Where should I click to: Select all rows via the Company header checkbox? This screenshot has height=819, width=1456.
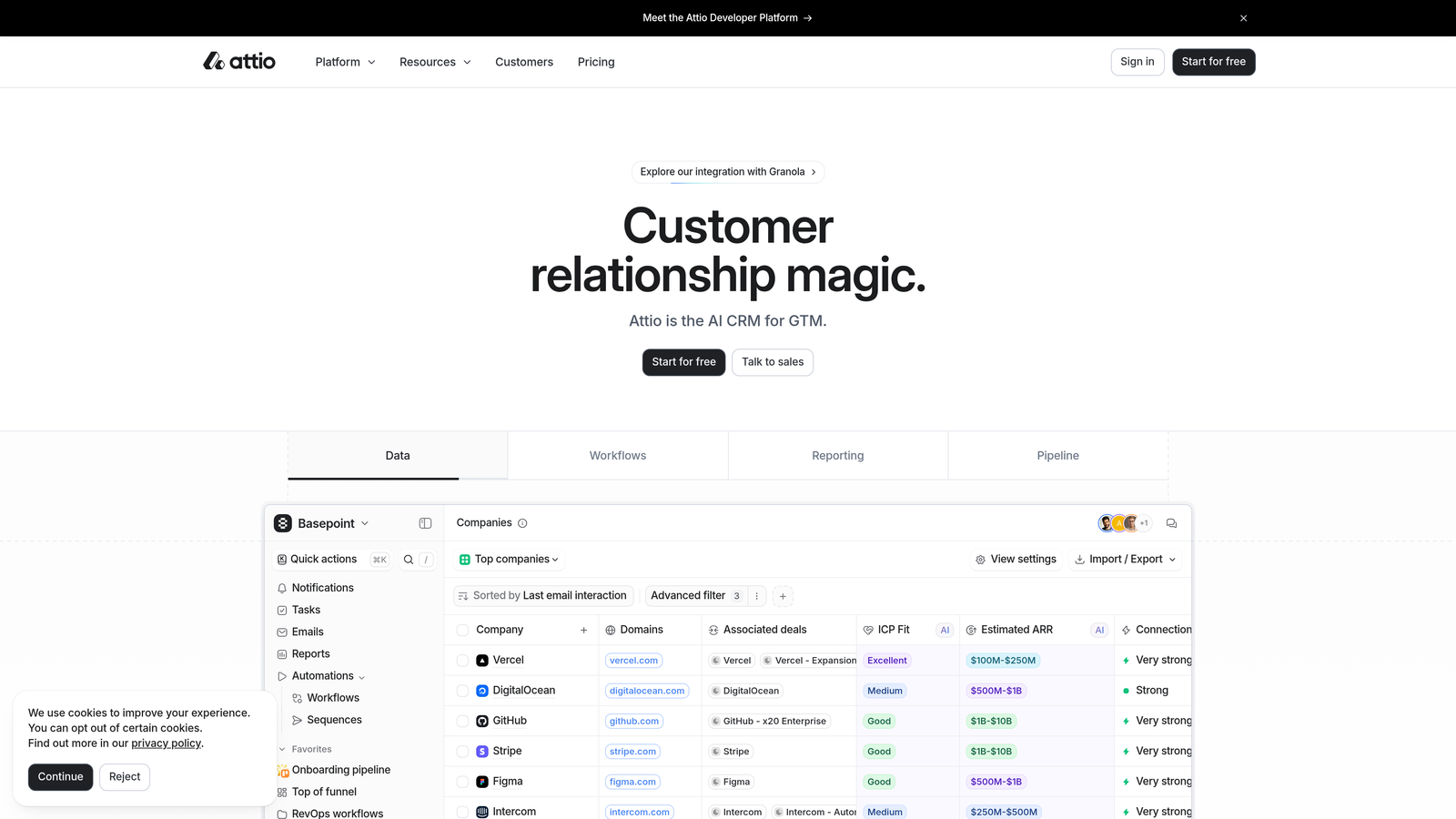[461, 629]
